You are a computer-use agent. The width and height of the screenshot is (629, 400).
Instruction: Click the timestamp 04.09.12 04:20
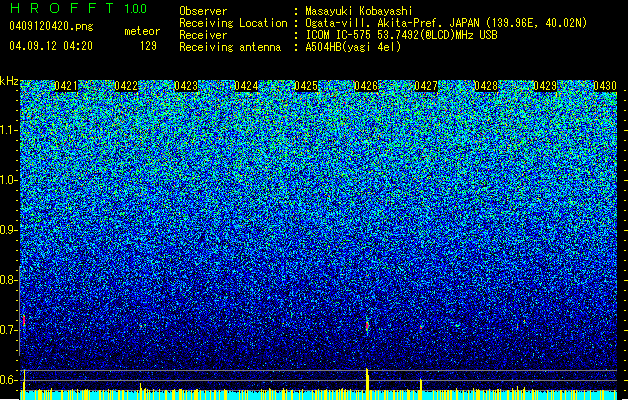point(51,46)
